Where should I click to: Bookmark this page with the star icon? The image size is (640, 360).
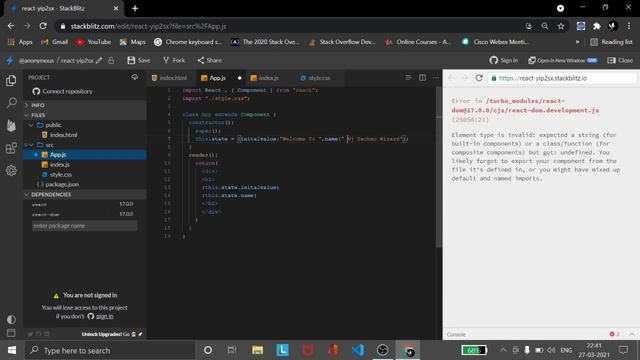(561, 26)
